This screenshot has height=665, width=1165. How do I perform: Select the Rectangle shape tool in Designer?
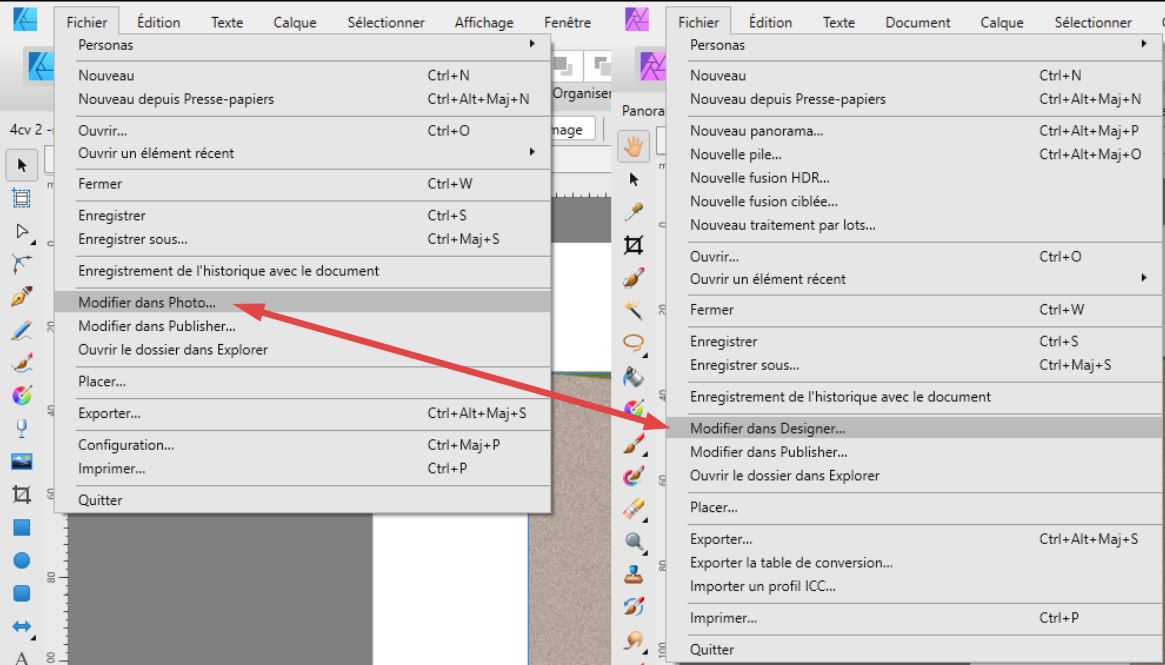point(22,528)
